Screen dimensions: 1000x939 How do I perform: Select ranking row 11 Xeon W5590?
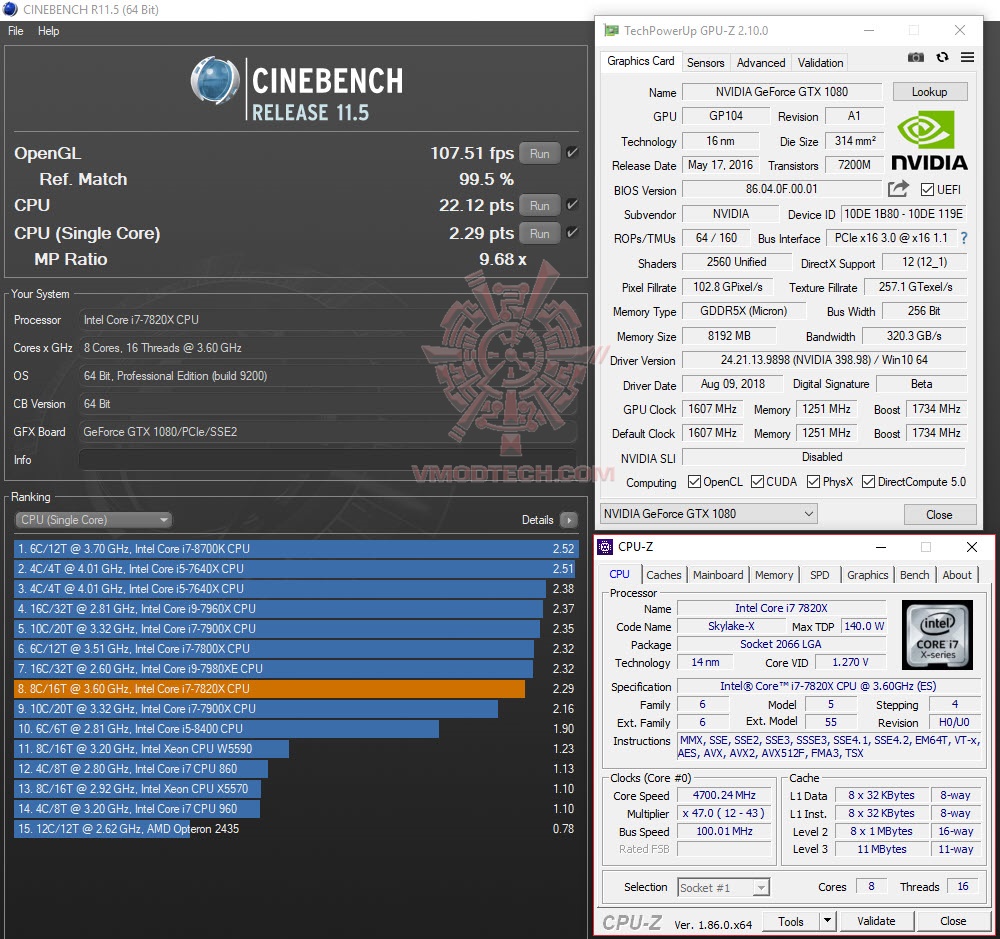[x=296, y=748]
